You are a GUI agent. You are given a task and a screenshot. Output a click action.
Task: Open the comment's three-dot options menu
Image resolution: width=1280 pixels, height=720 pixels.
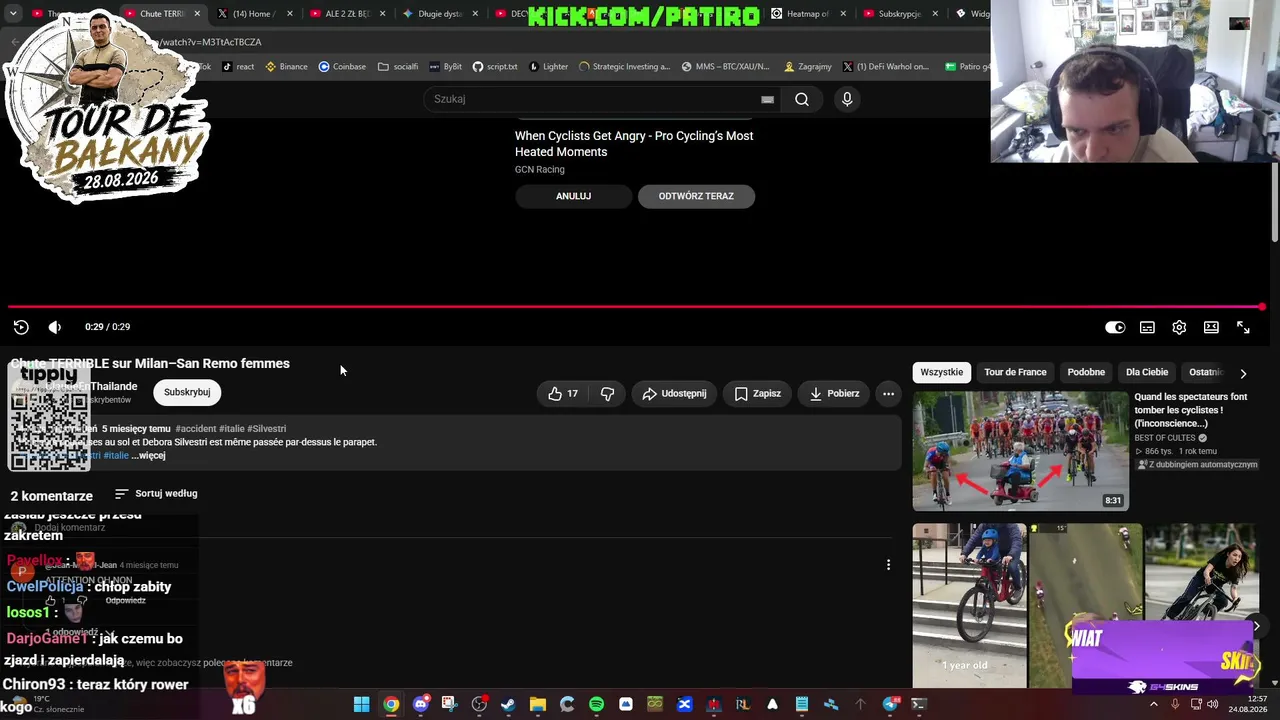coord(888,565)
